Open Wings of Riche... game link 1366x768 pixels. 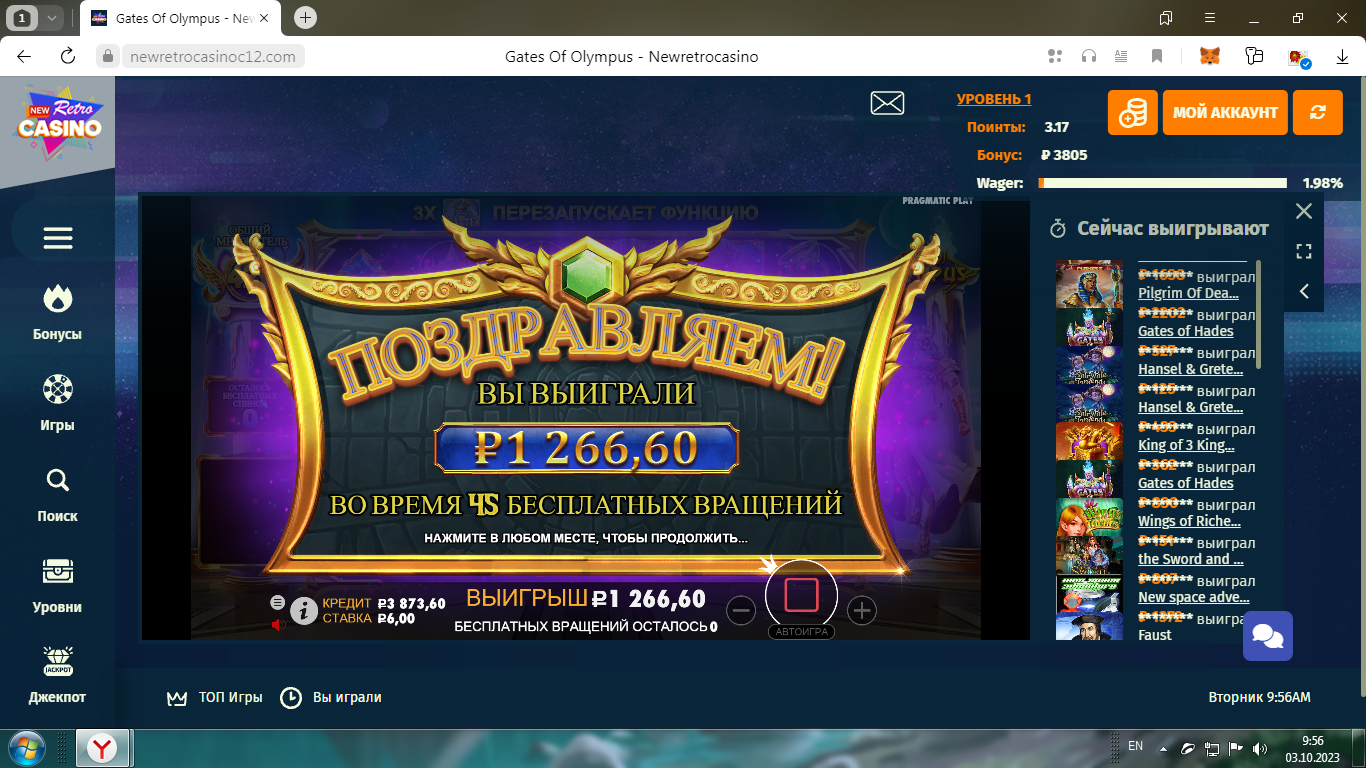[x=1189, y=521]
